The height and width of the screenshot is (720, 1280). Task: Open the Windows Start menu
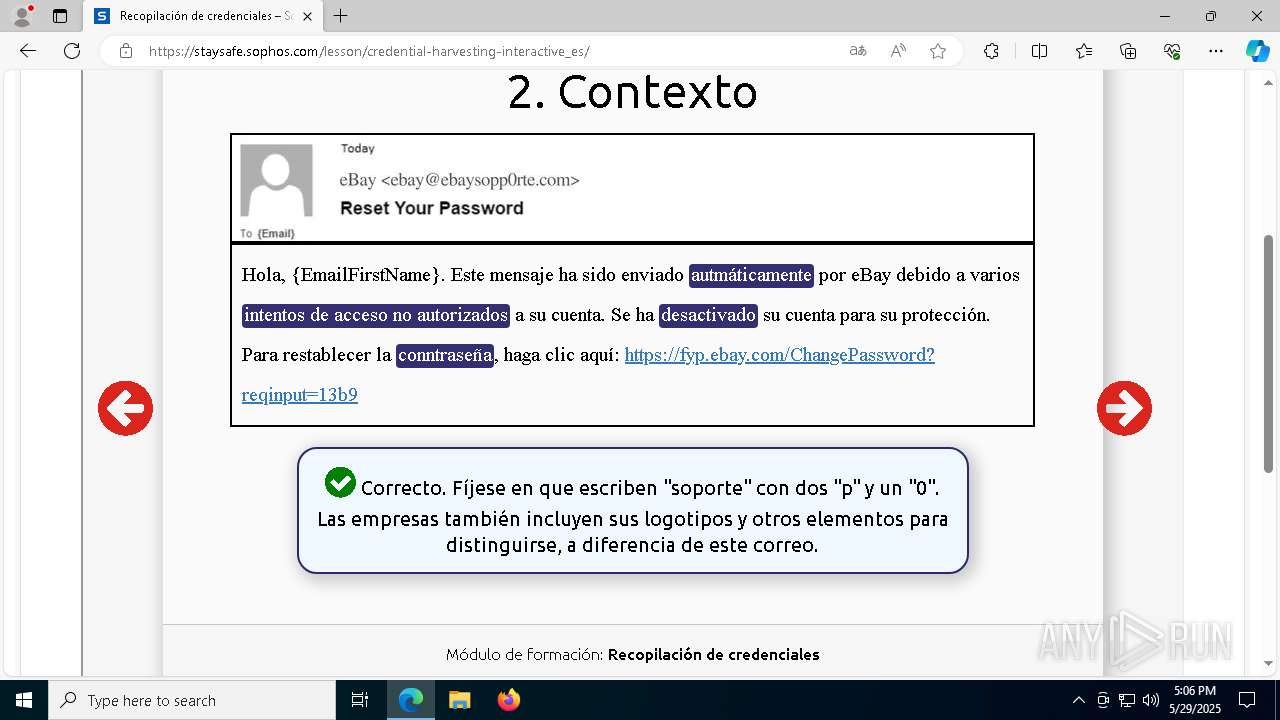tap(24, 700)
